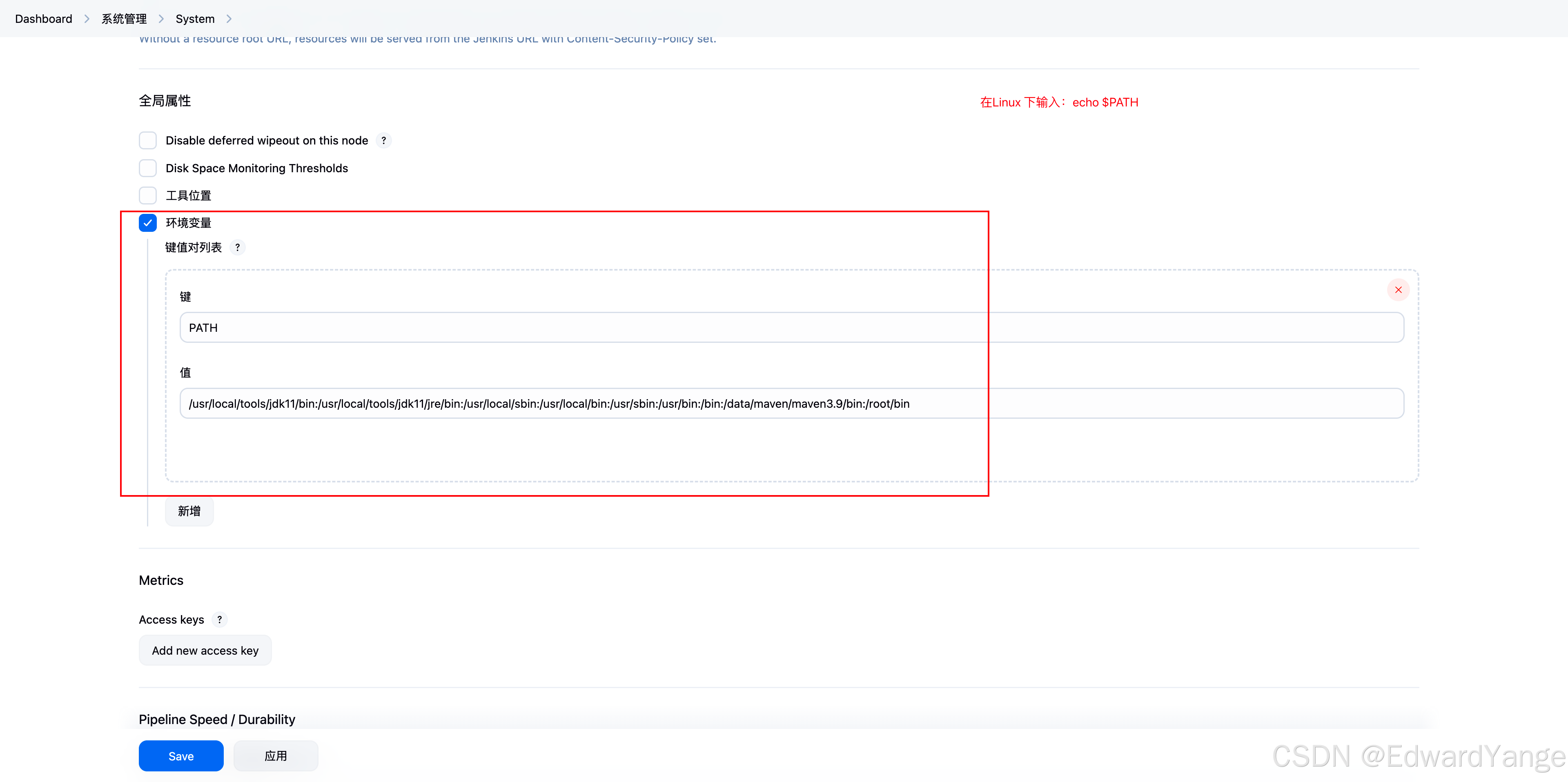Open help for Disable deferred wipeout
Viewport: 1568px width, 782px height.
point(384,140)
